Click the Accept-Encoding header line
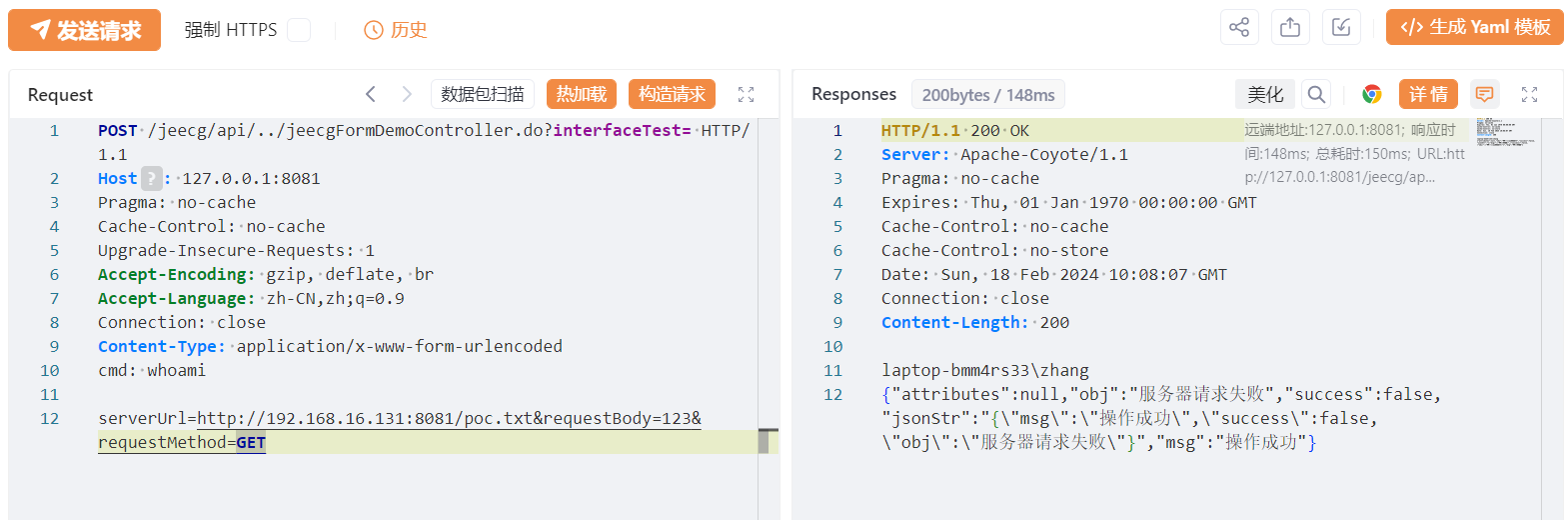The height and width of the screenshot is (520, 1568). coord(266,274)
